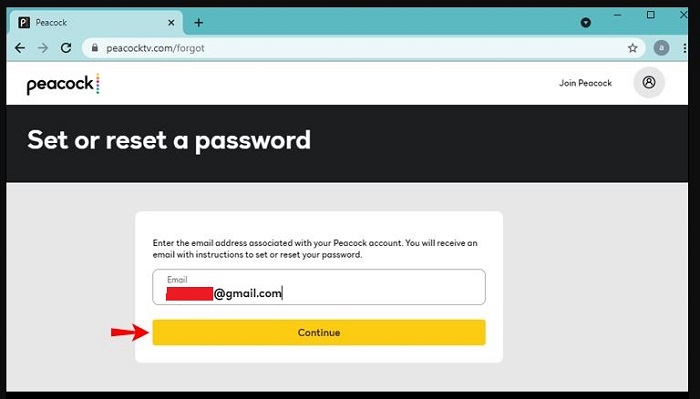The height and width of the screenshot is (399, 700).
Task: View site info via the padlock icon
Action: (94, 47)
